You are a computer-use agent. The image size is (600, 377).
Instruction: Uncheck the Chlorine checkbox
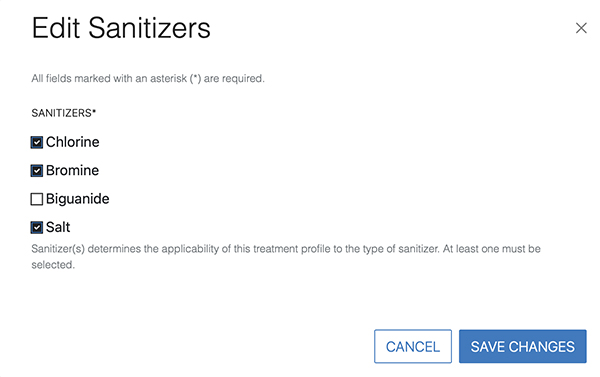[x=37, y=142]
